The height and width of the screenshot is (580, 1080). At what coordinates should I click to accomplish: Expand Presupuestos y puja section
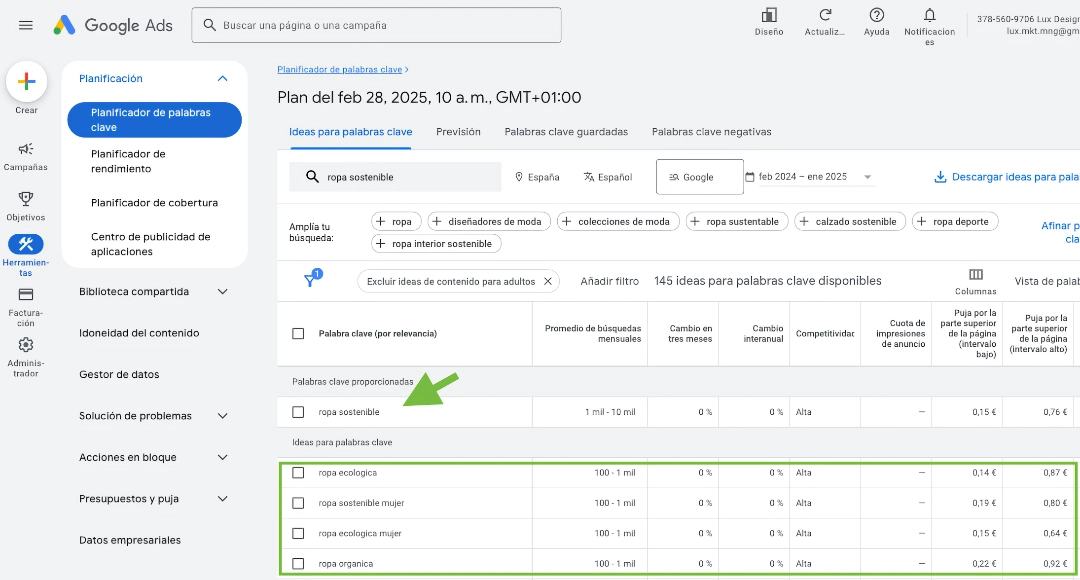(222, 499)
